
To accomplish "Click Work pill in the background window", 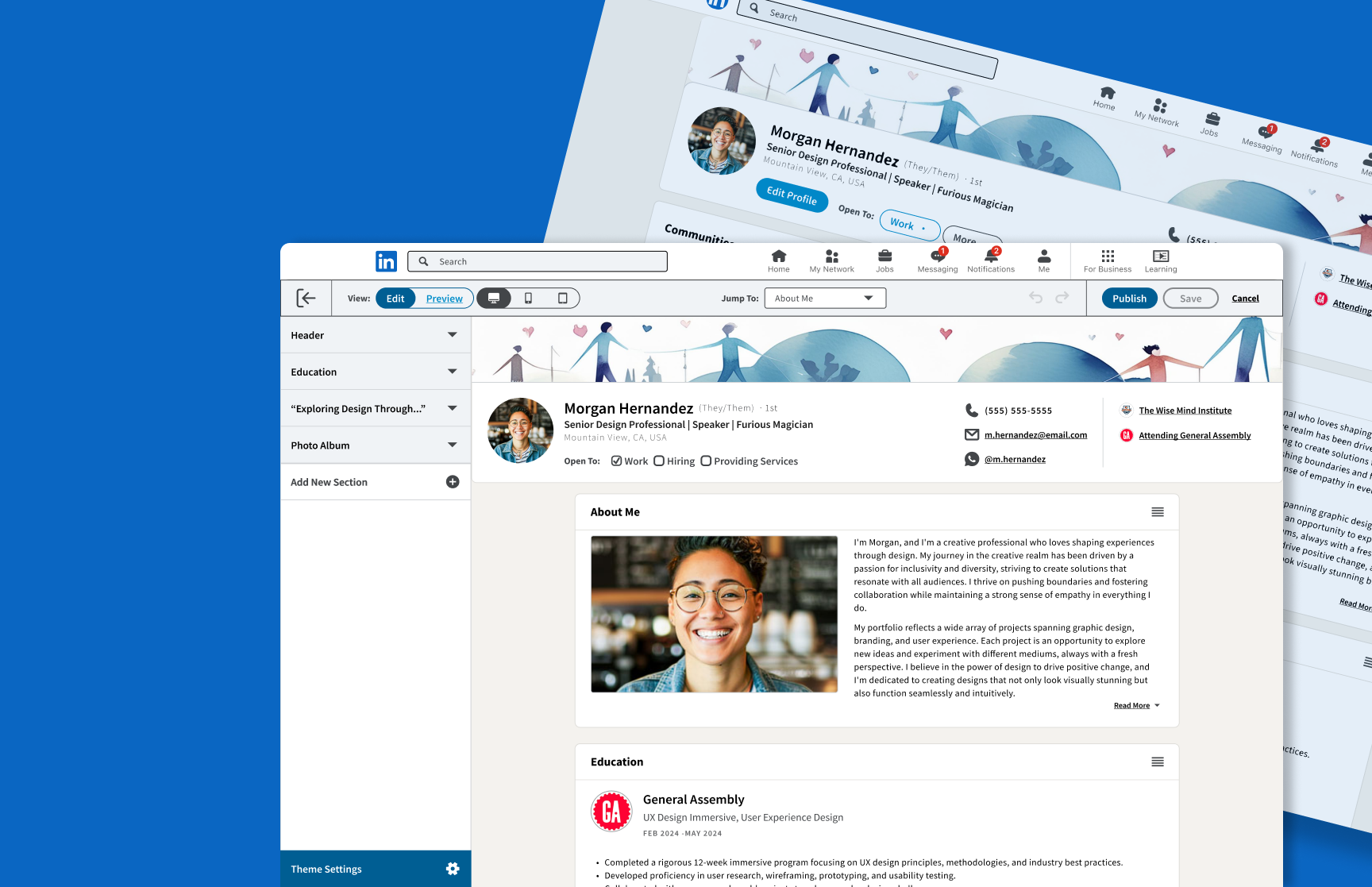I will tap(909, 225).
